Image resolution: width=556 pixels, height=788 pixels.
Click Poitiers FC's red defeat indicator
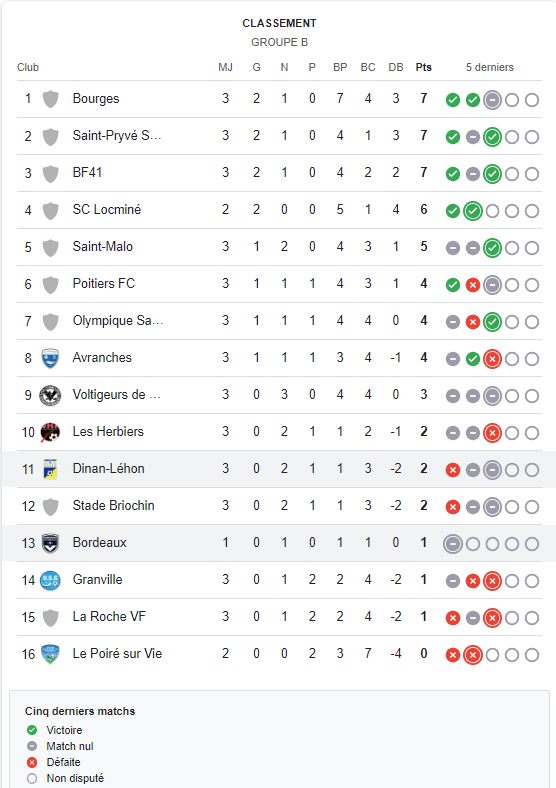[473, 285]
